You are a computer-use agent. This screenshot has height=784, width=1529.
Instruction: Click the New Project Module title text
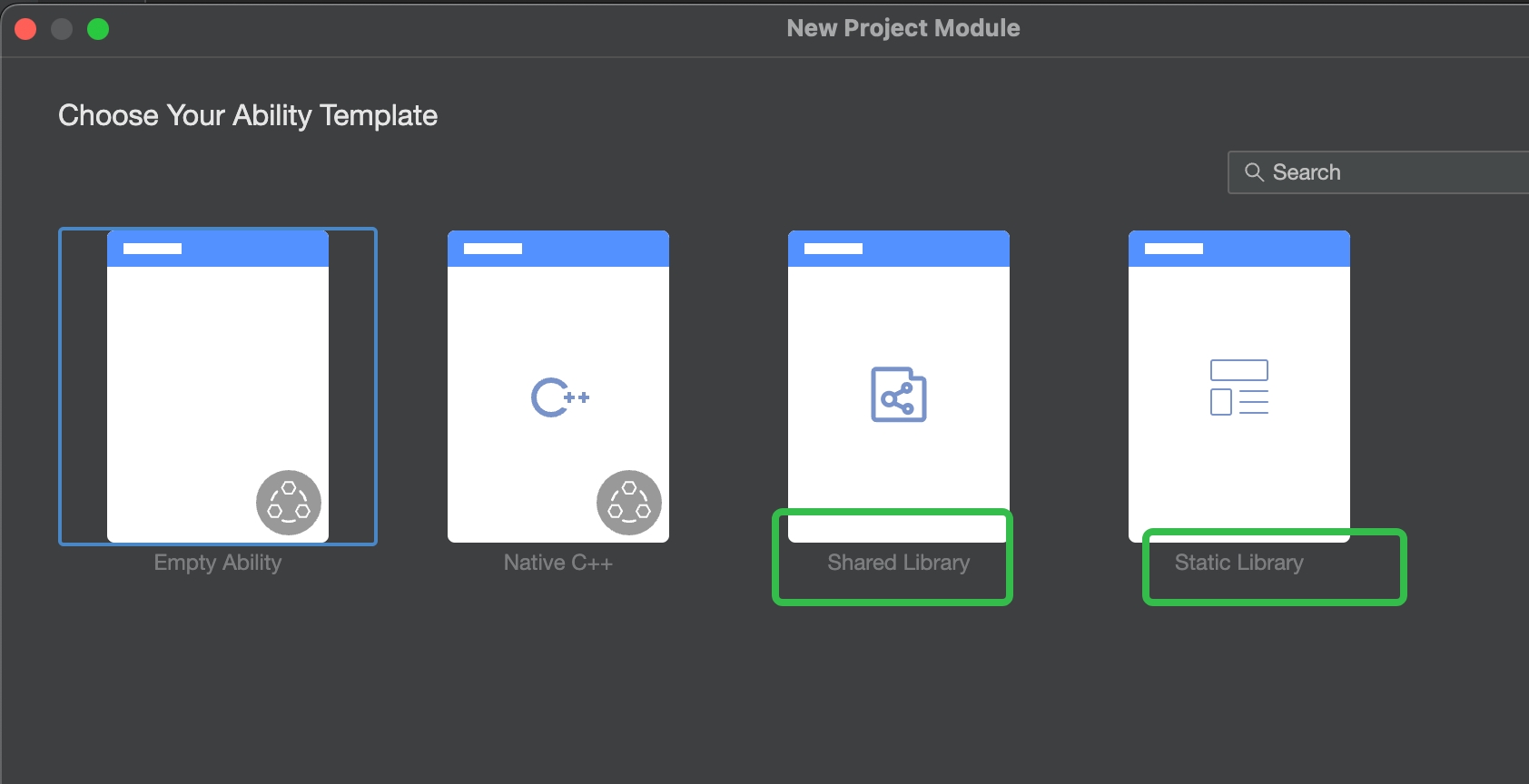(903, 28)
